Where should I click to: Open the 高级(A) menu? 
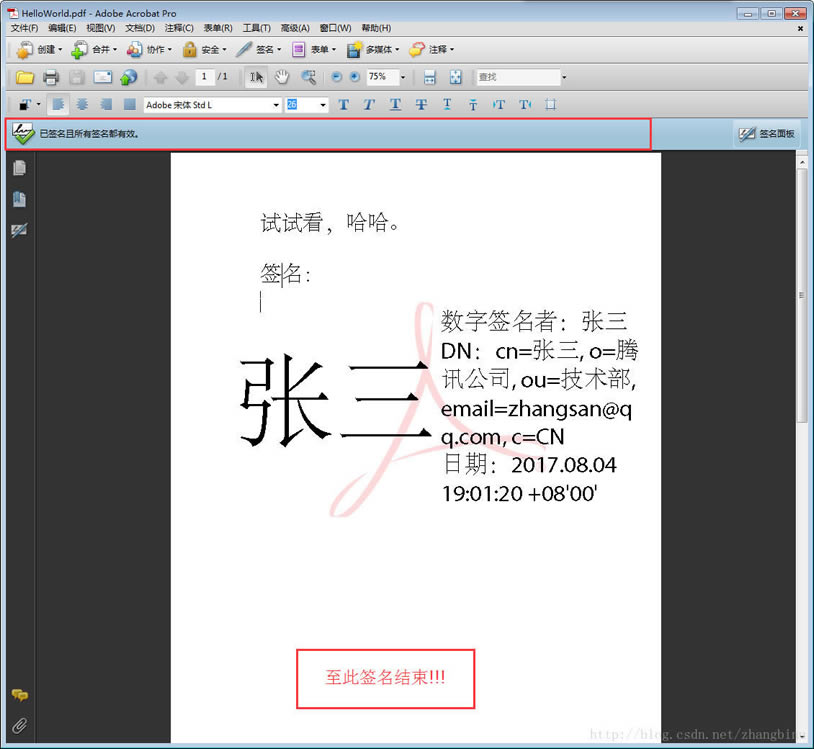click(x=295, y=28)
